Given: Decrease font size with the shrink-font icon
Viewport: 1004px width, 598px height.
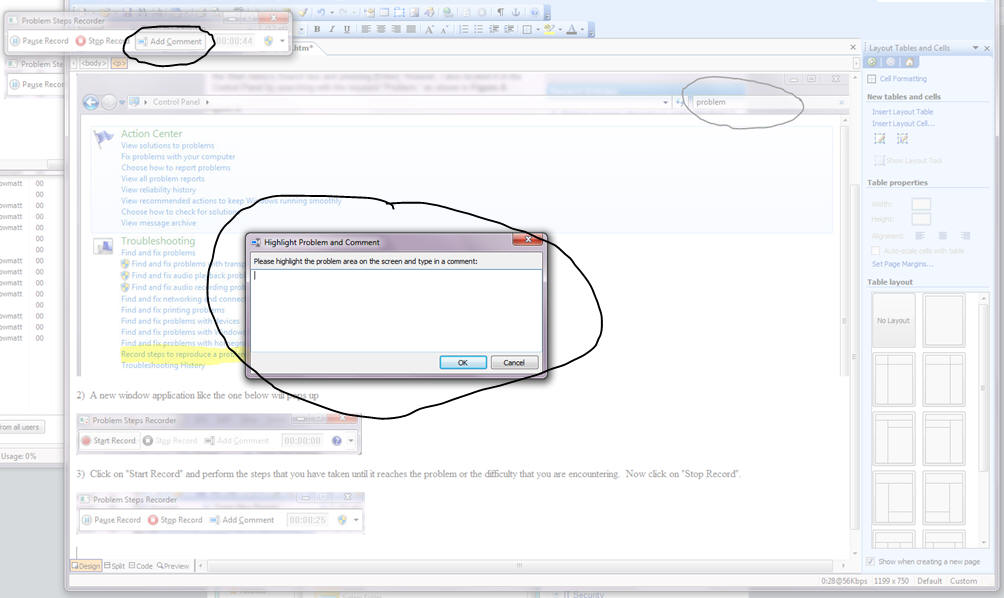Looking at the screenshot, I should (444, 29).
